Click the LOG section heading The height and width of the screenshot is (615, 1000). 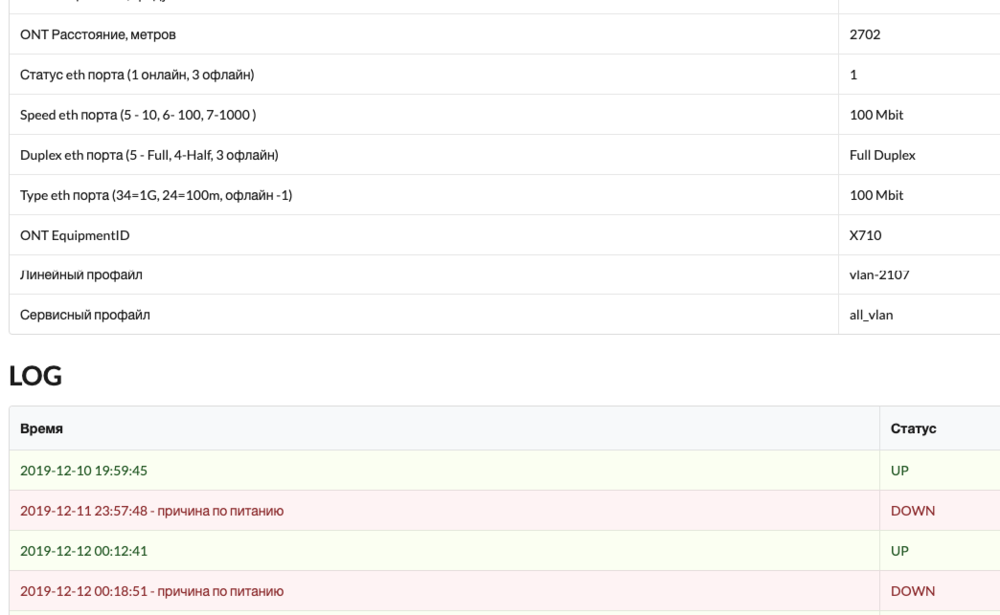pyautogui.click(x=36, y=376)
